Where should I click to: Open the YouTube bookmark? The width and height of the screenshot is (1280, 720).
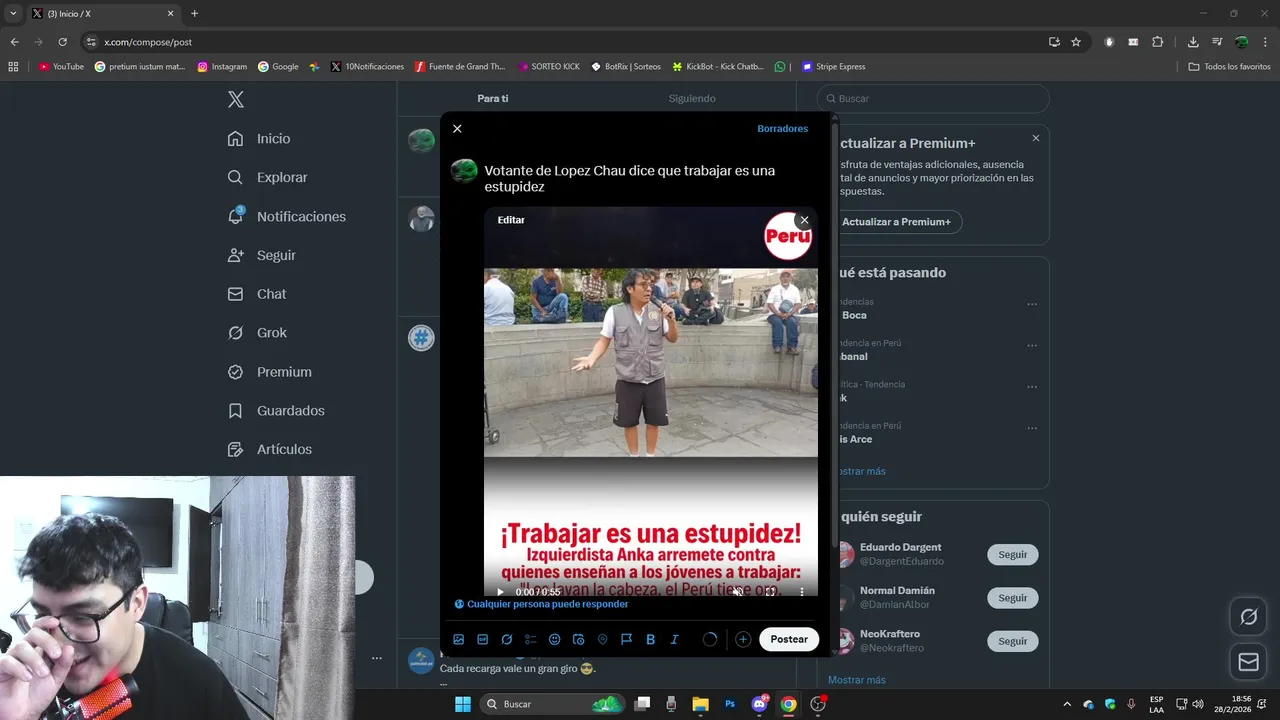61,67
